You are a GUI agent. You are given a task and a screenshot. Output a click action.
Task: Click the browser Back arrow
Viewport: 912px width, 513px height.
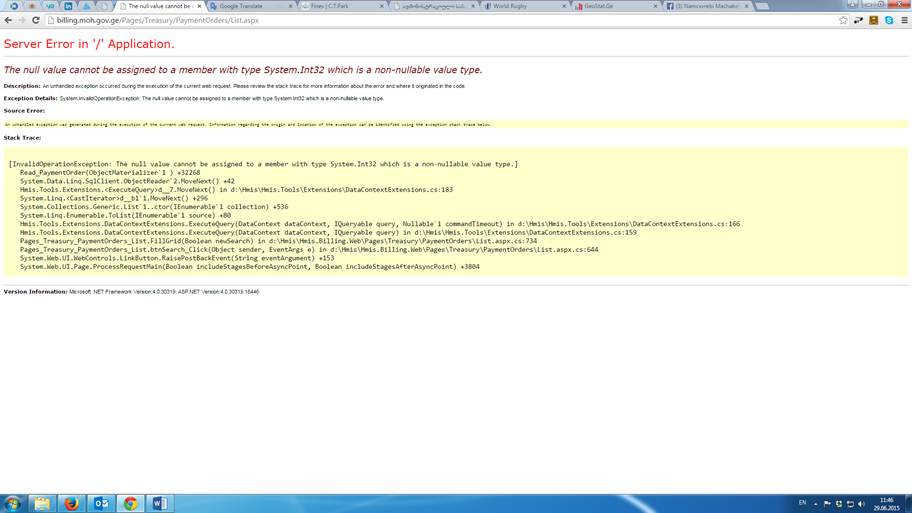pos(8,20)
